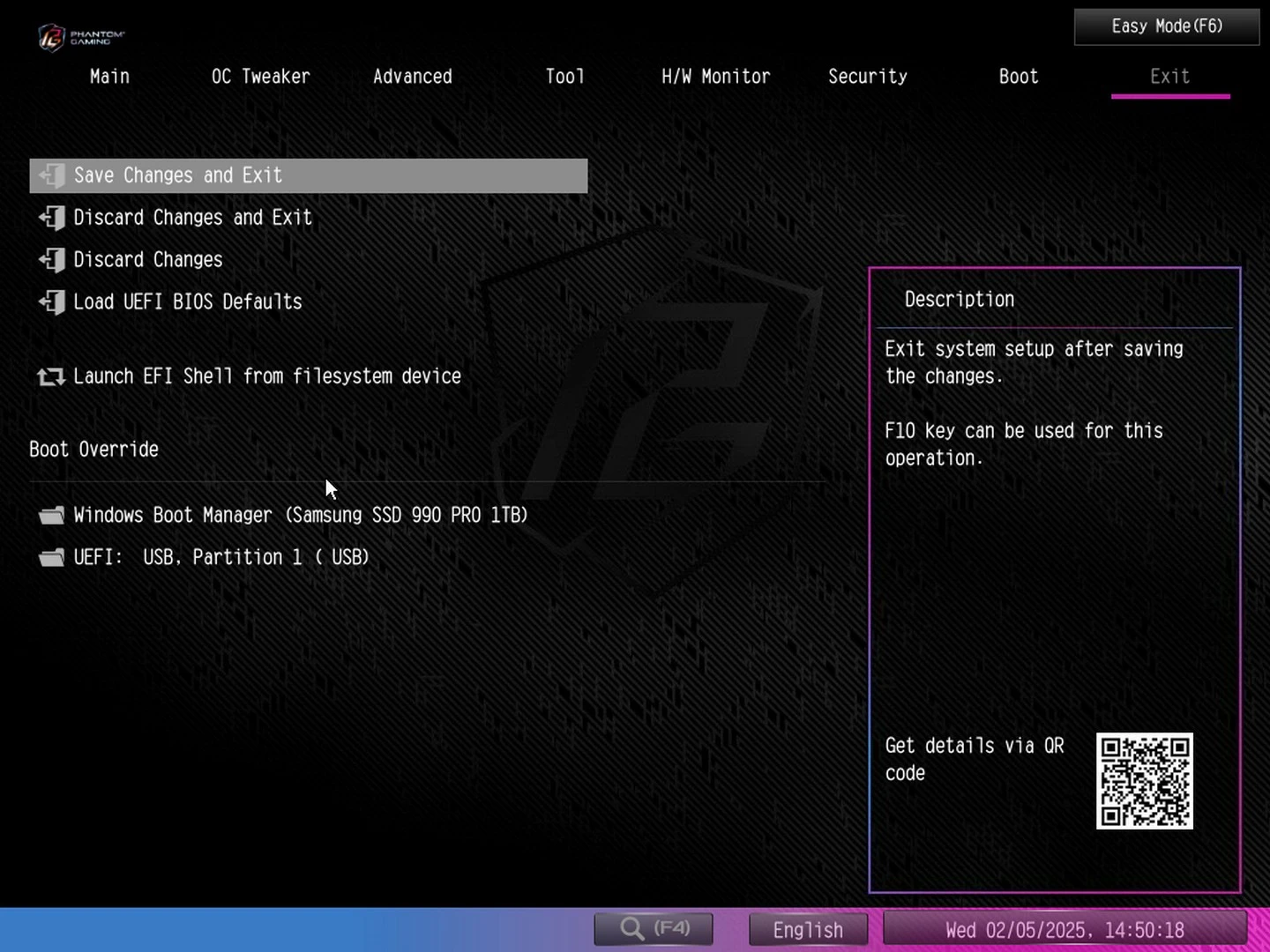Screen dimensions: 1270x952
Task: Open the OC Tweaker tab
Action: click(x=260, y=77)
